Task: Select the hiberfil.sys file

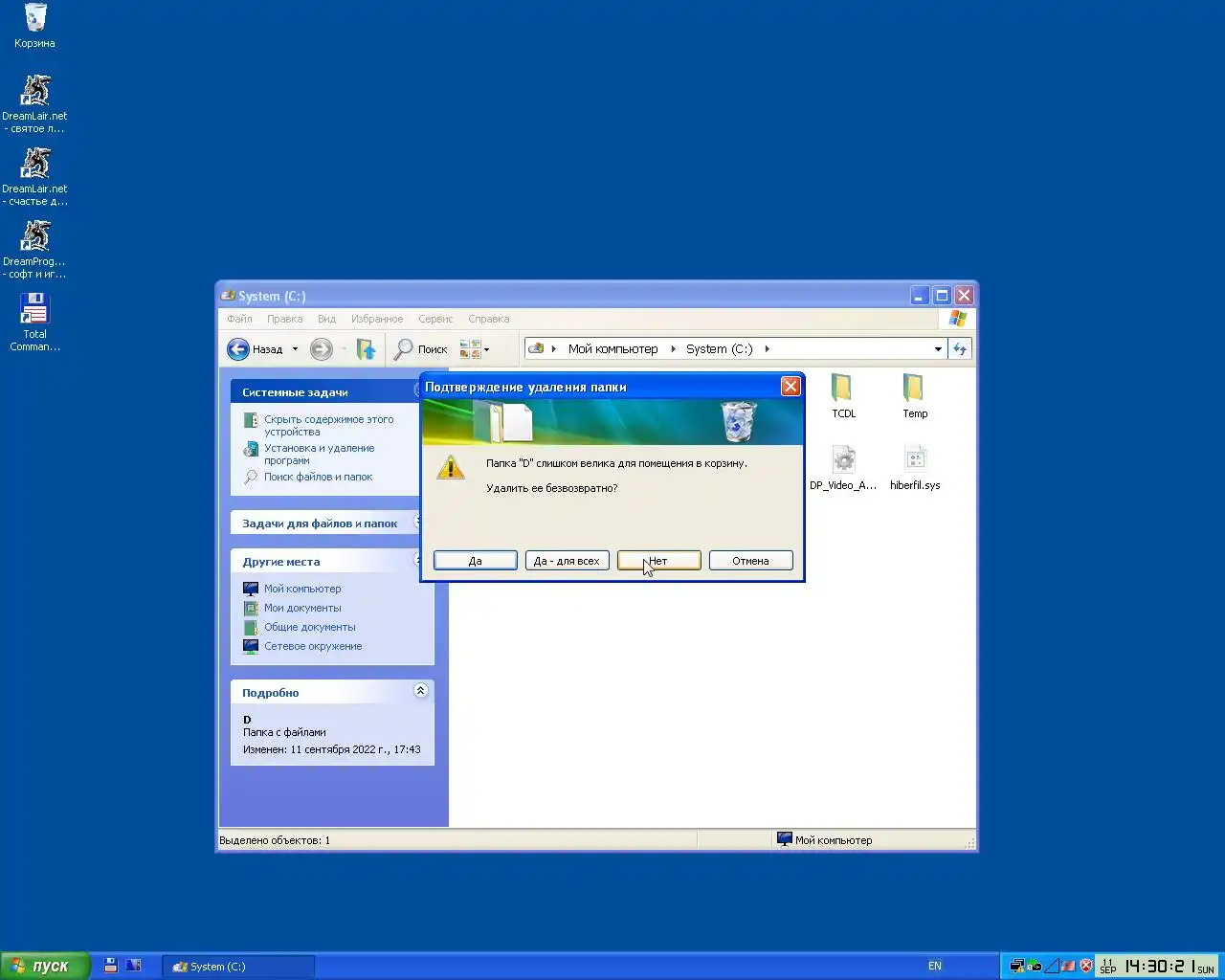Action: tap(915, 467)
